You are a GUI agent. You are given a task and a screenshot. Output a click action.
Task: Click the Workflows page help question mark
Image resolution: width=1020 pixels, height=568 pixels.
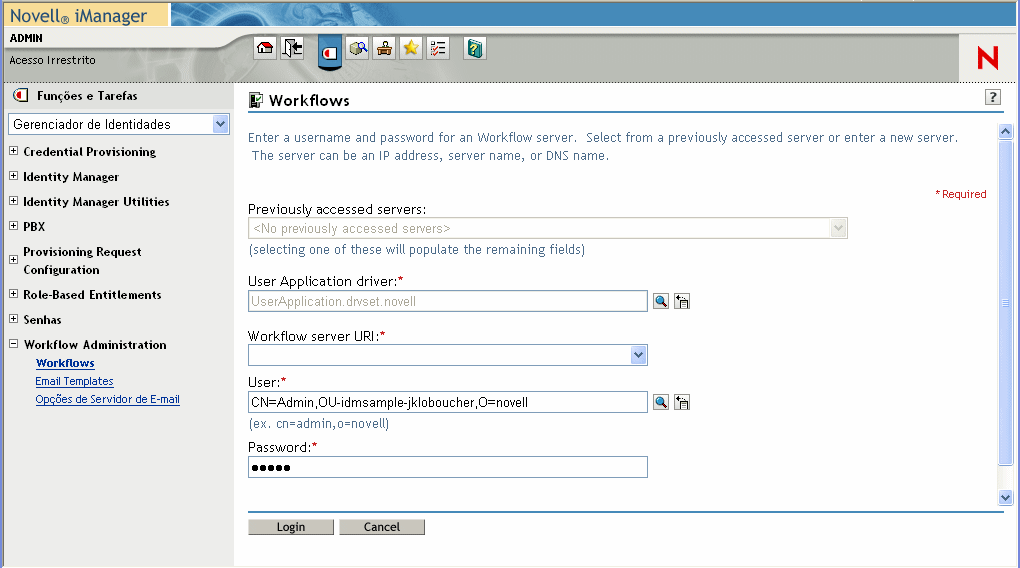[993, 98]
